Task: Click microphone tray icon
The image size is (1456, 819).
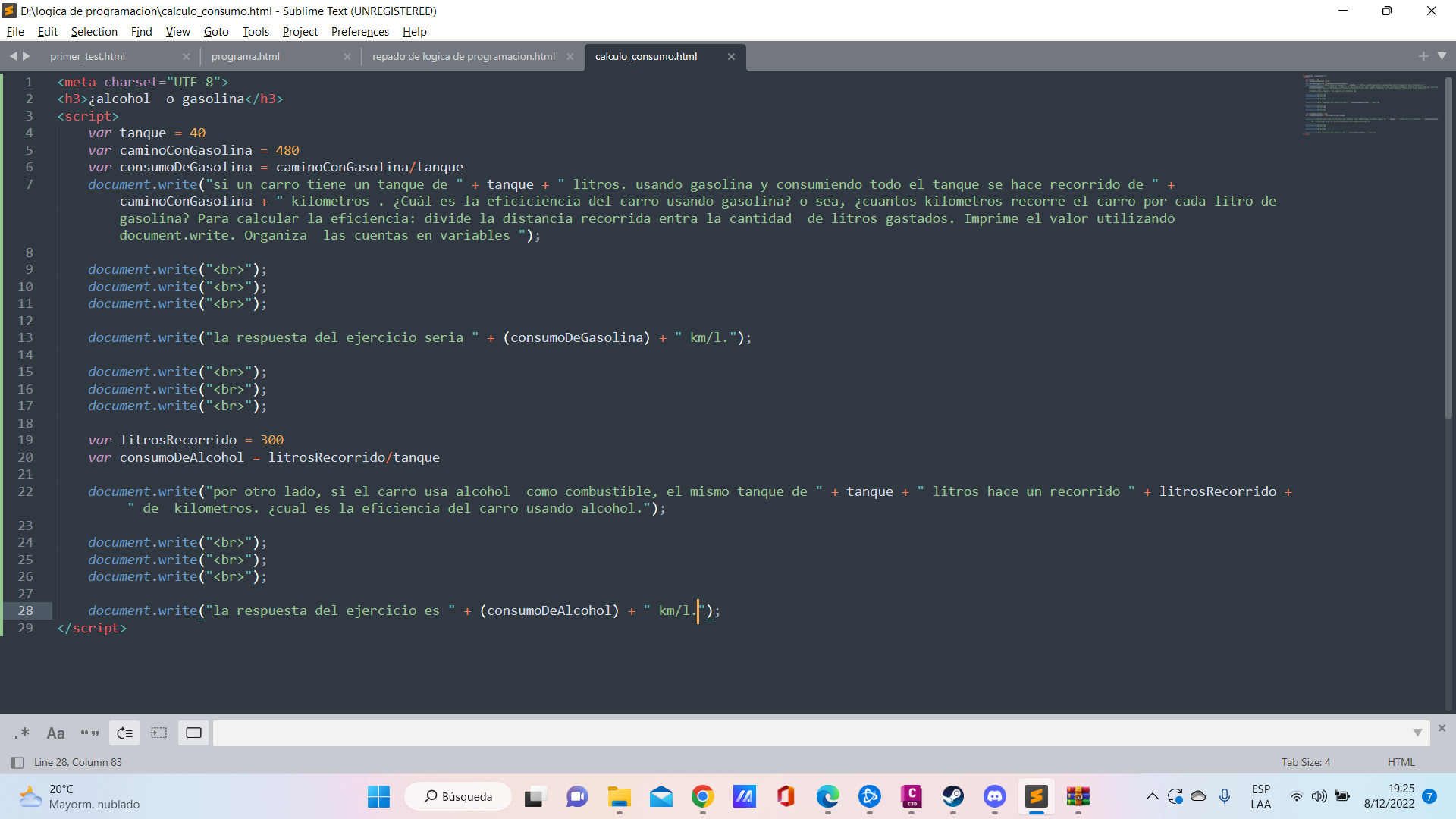Action: point(1224,796)
